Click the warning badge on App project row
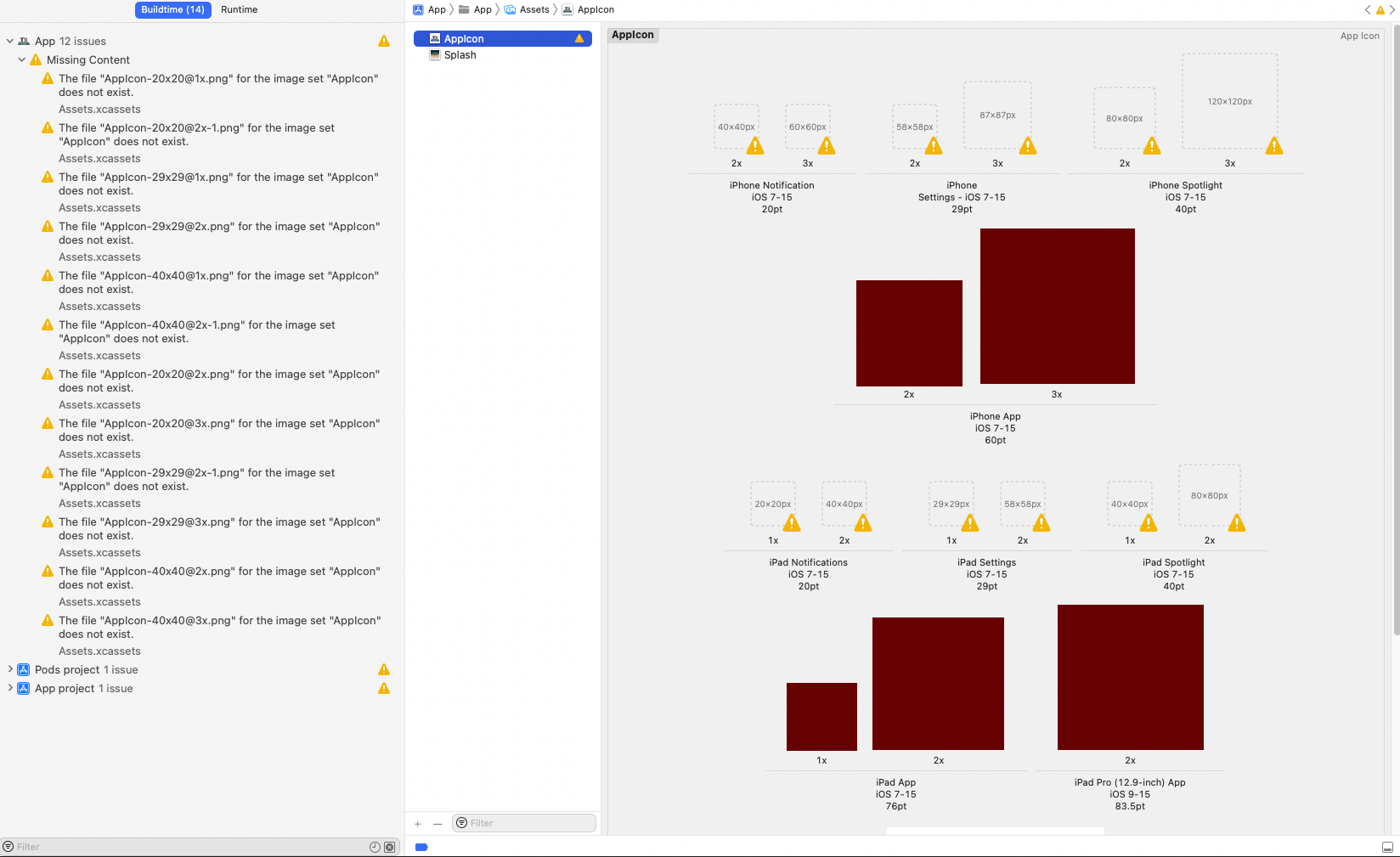The image size is (1400, 857). [384, 688]
